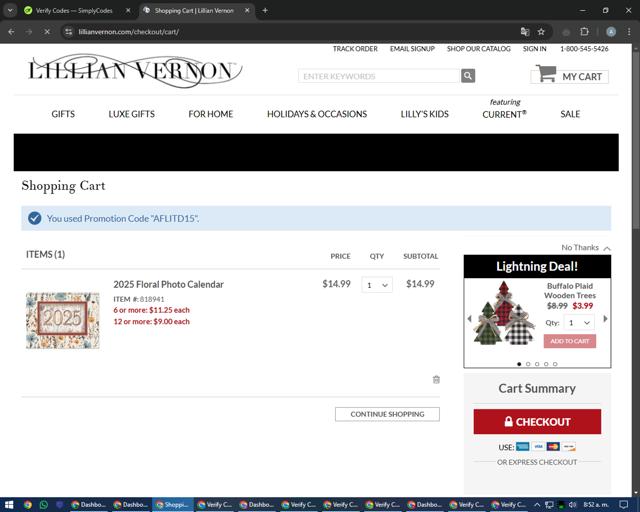View site information icon beside the URL

(x=69, y=31)
